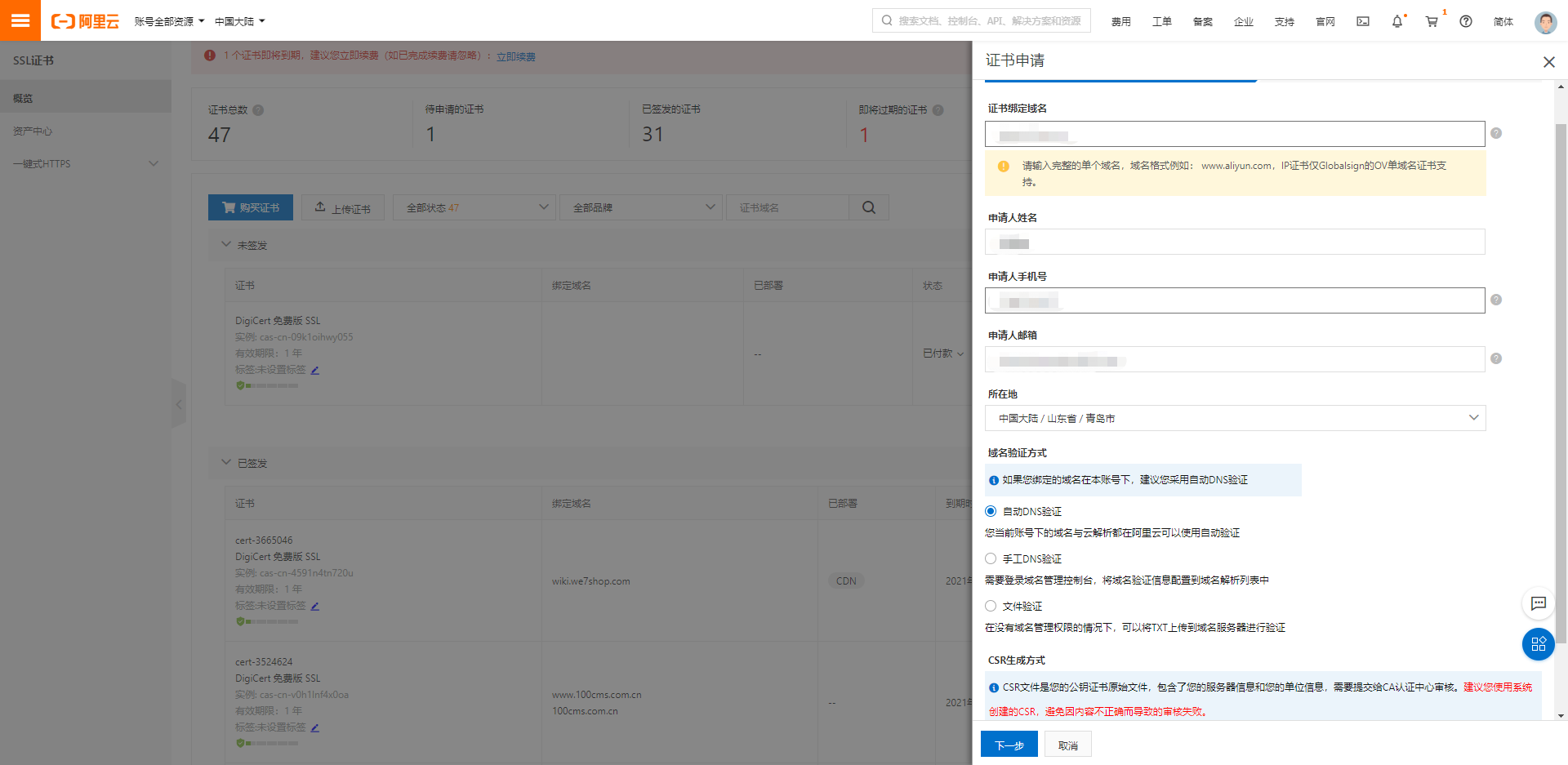
Task: Select automatic DNS verification
Action: click(991, 511)
